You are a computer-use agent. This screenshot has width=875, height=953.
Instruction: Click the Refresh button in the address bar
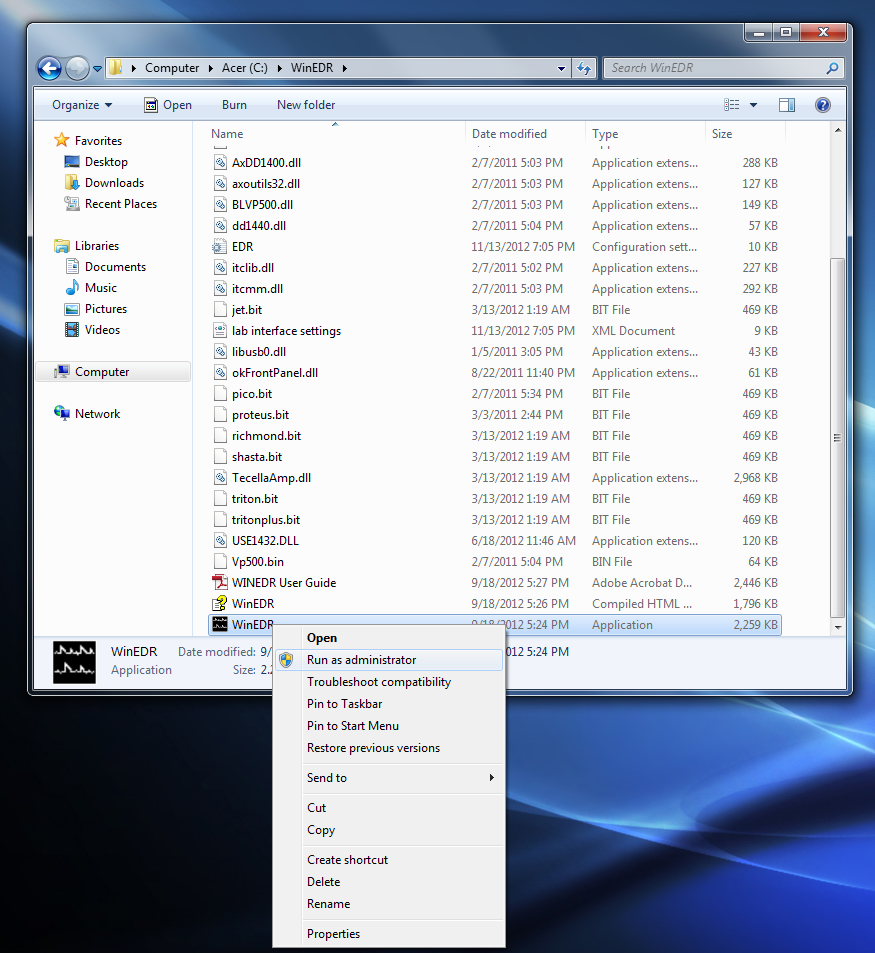tap(584, 68)
